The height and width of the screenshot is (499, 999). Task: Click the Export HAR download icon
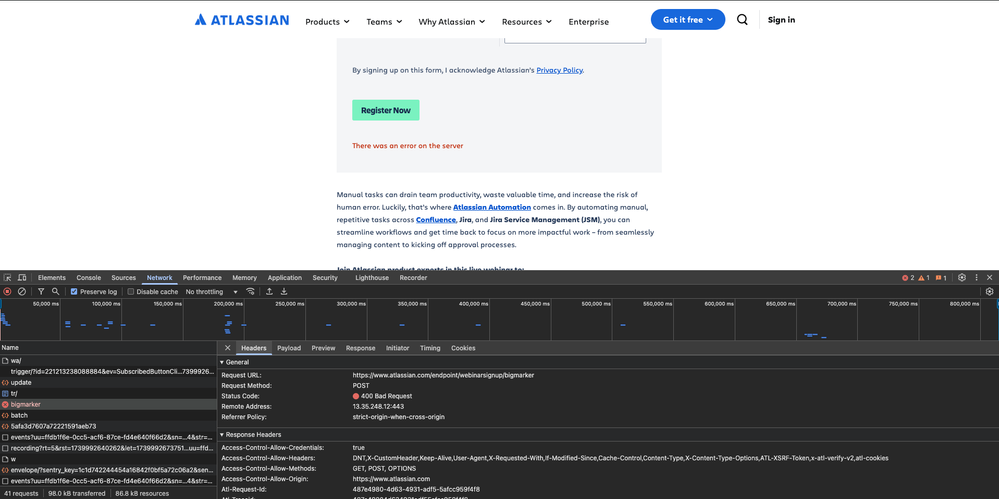click(x=284, y=291)
